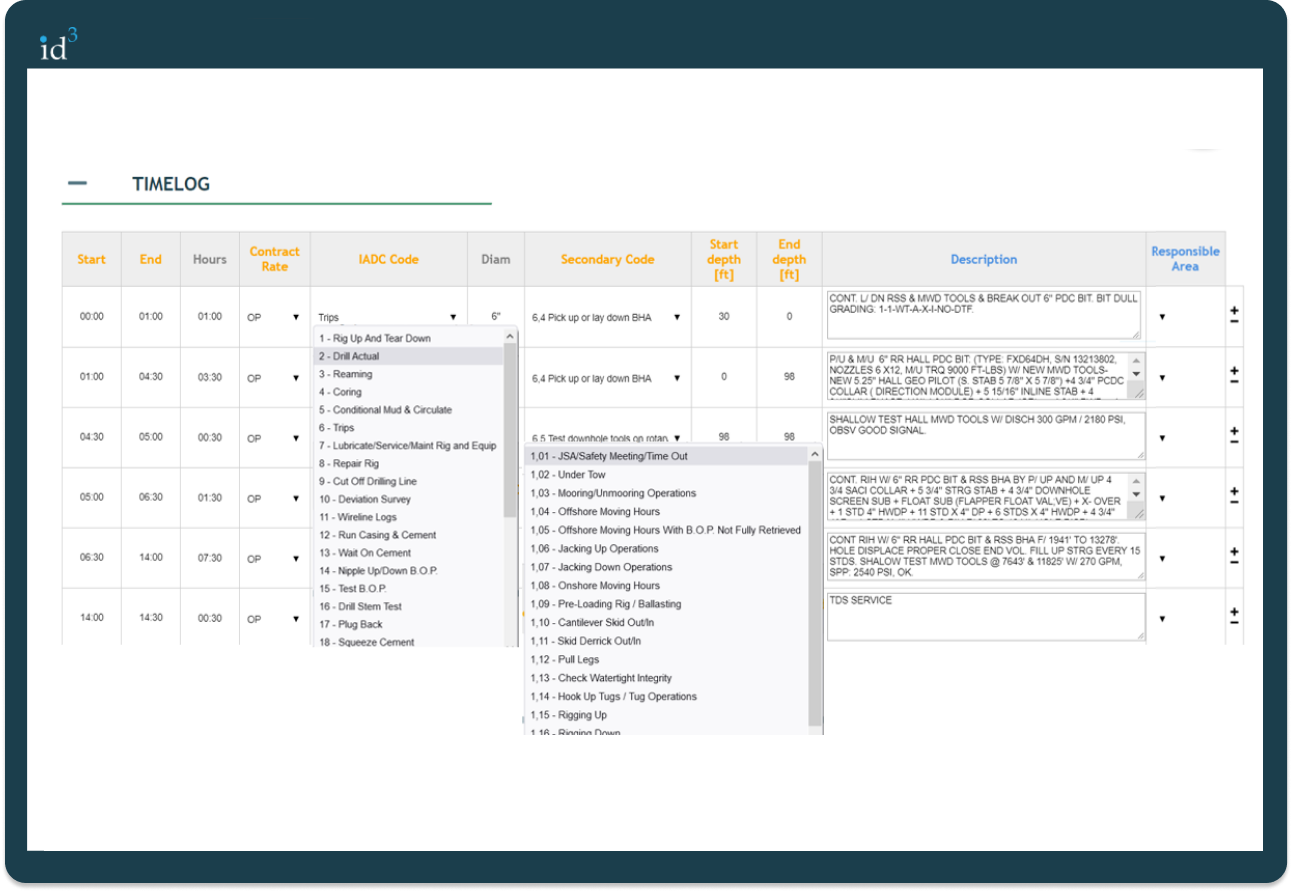Choose '12 - Run Casing & Cement'
This screenshot has width=1292, height=891.
(409, 535)
